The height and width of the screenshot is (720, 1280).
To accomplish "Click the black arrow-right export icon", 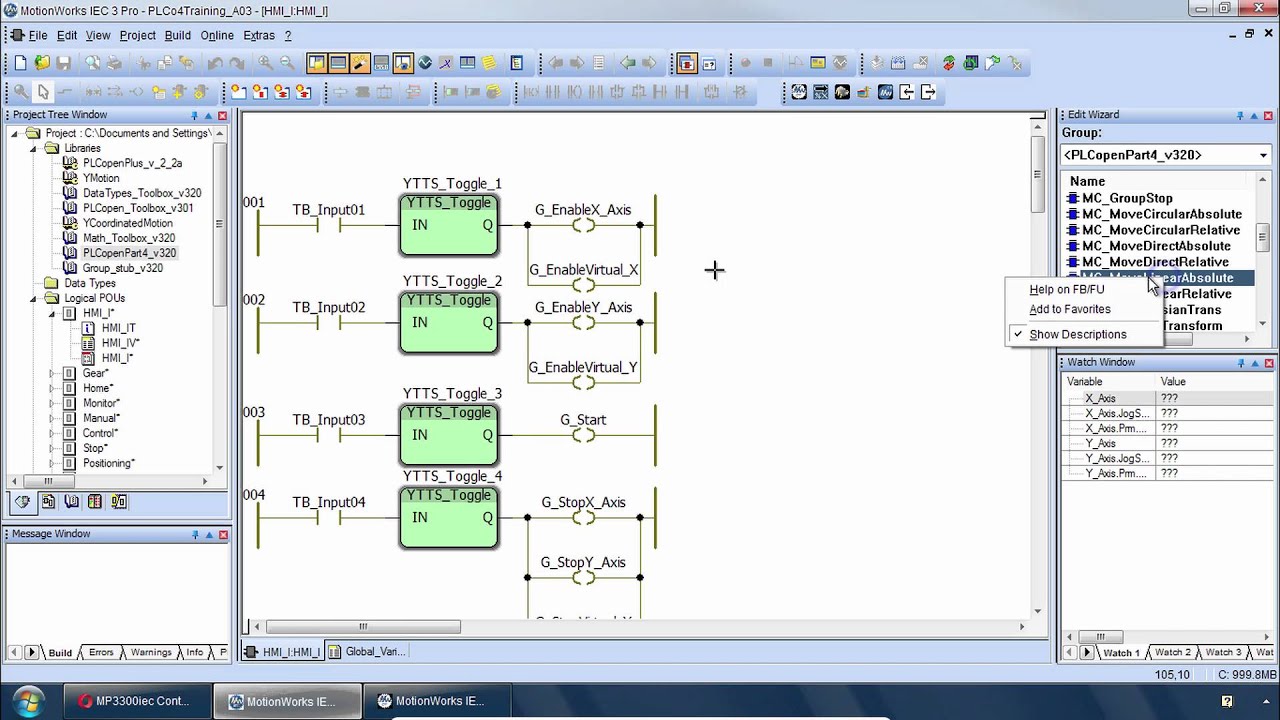I will coord(928,92).
